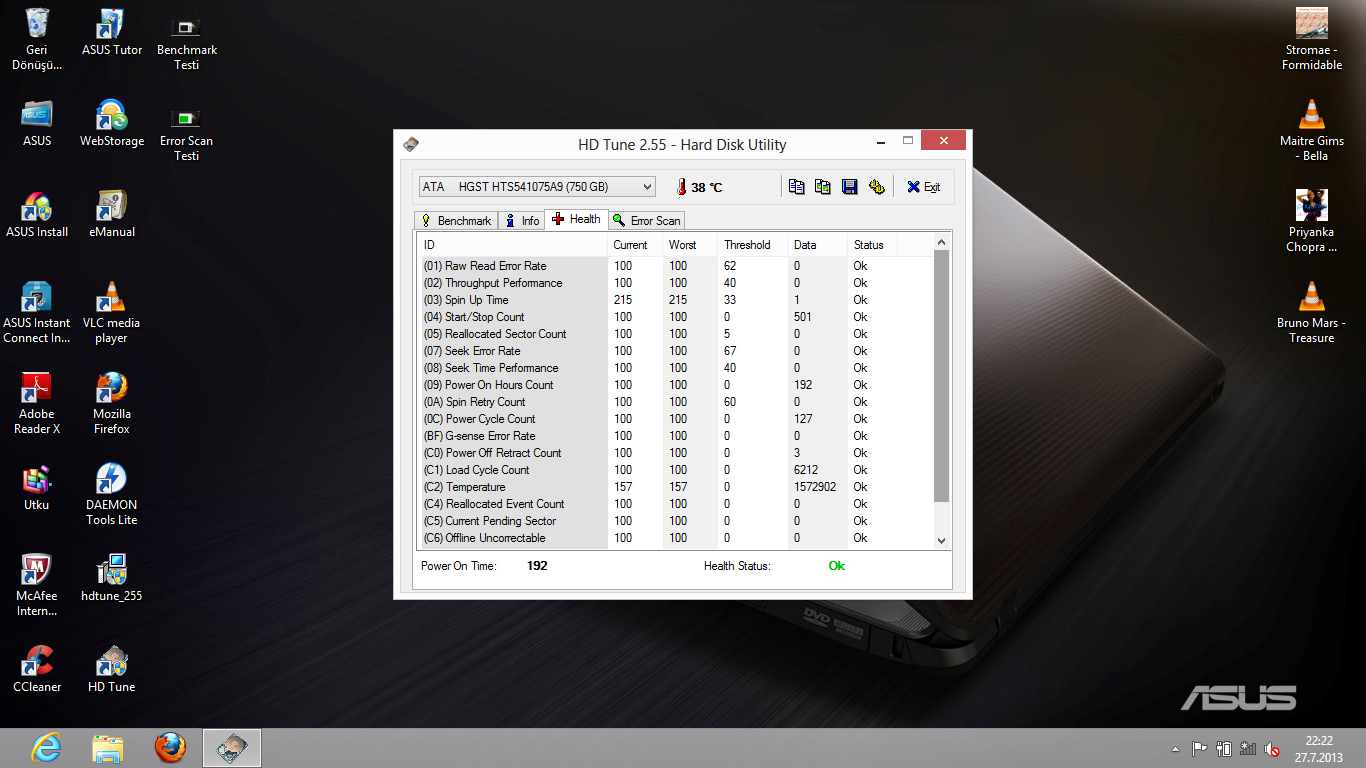Open the McAfee Internet Security shortcut
1366x768 pixels.
pyautogui.click(x=37, y=586)
